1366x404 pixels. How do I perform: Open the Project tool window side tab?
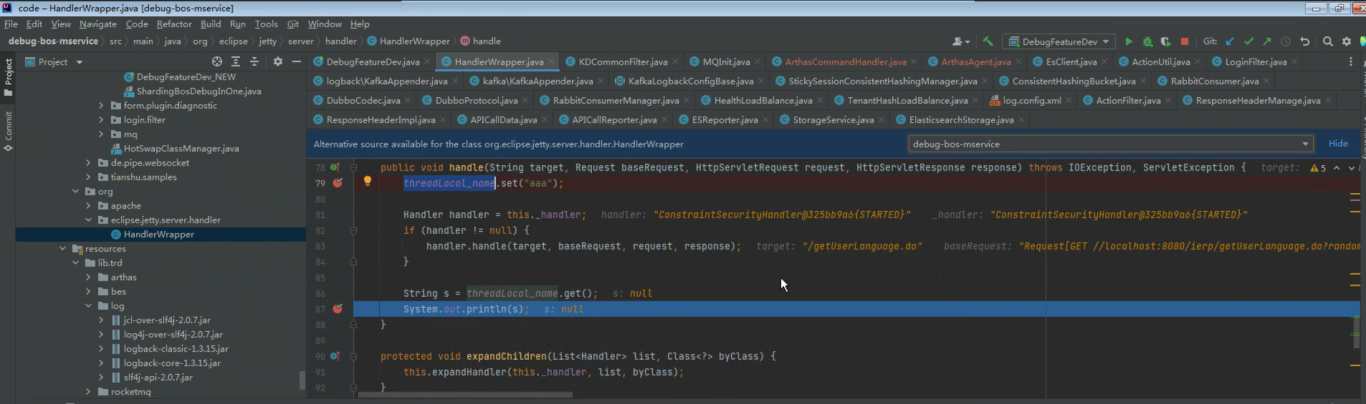click(x=8, y=78)
